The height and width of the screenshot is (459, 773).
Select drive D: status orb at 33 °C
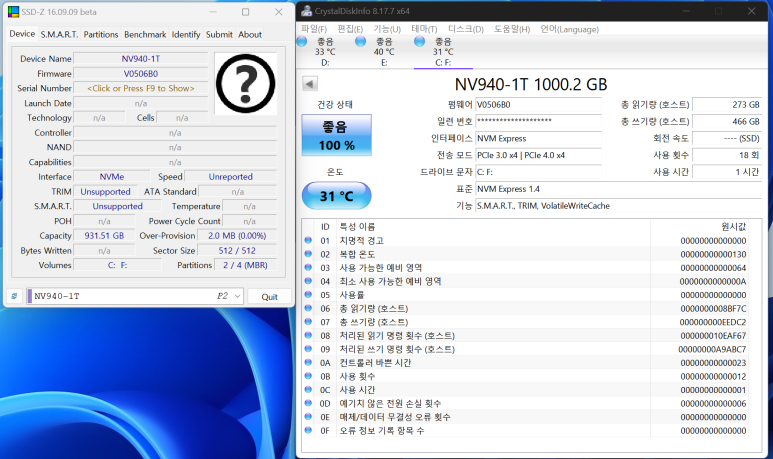click(302, 42)
